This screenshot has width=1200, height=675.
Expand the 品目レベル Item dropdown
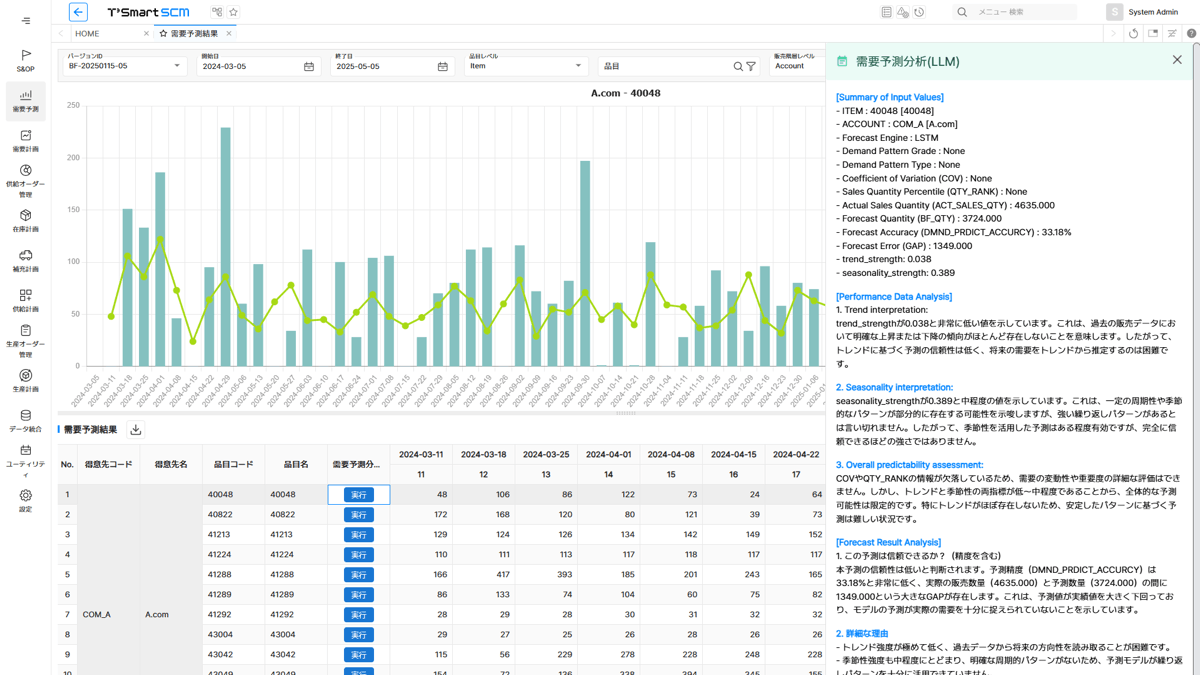(578, 66)
